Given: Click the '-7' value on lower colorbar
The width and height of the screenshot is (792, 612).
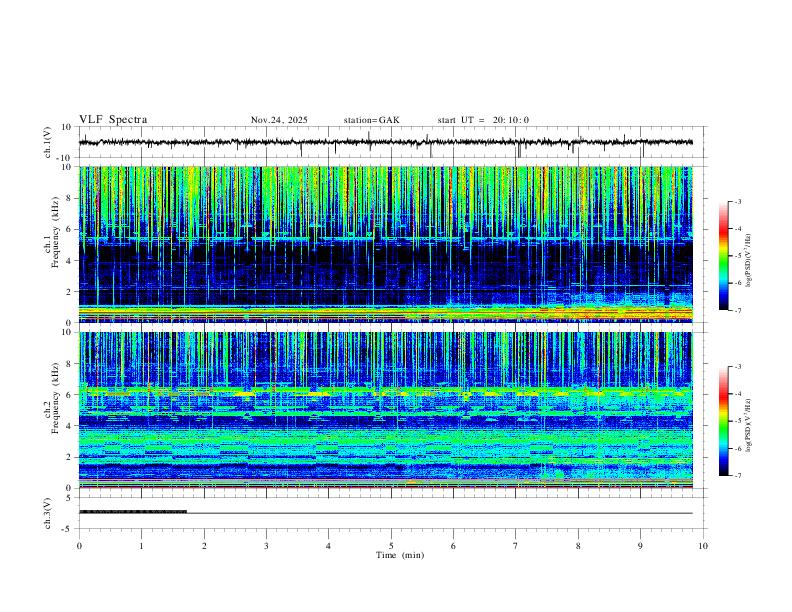Looking at the screenshot, I should pos(737,476).
